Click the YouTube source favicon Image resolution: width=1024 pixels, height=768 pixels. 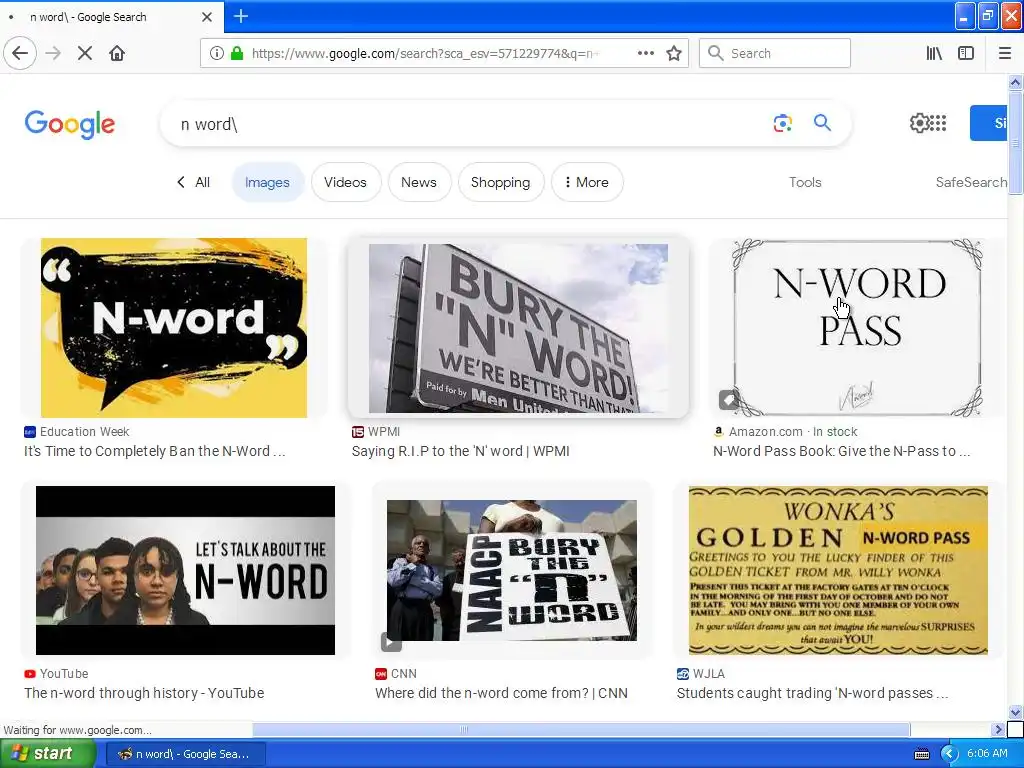tap(29, 673)
